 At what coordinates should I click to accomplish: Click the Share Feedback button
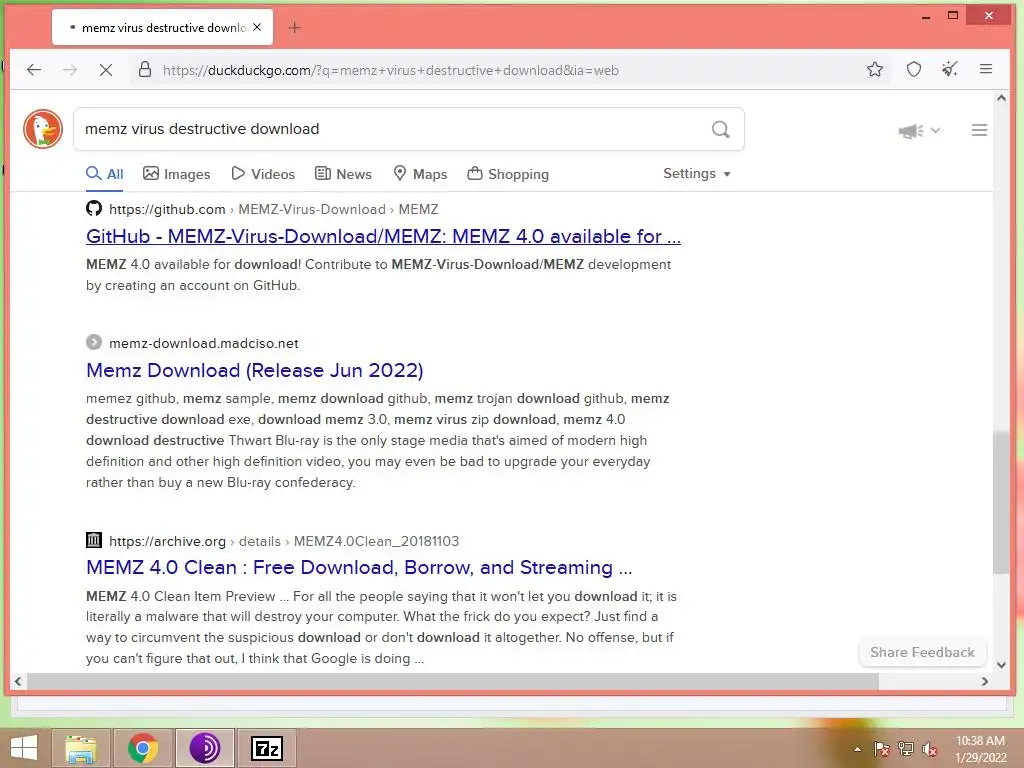point(922,652)
